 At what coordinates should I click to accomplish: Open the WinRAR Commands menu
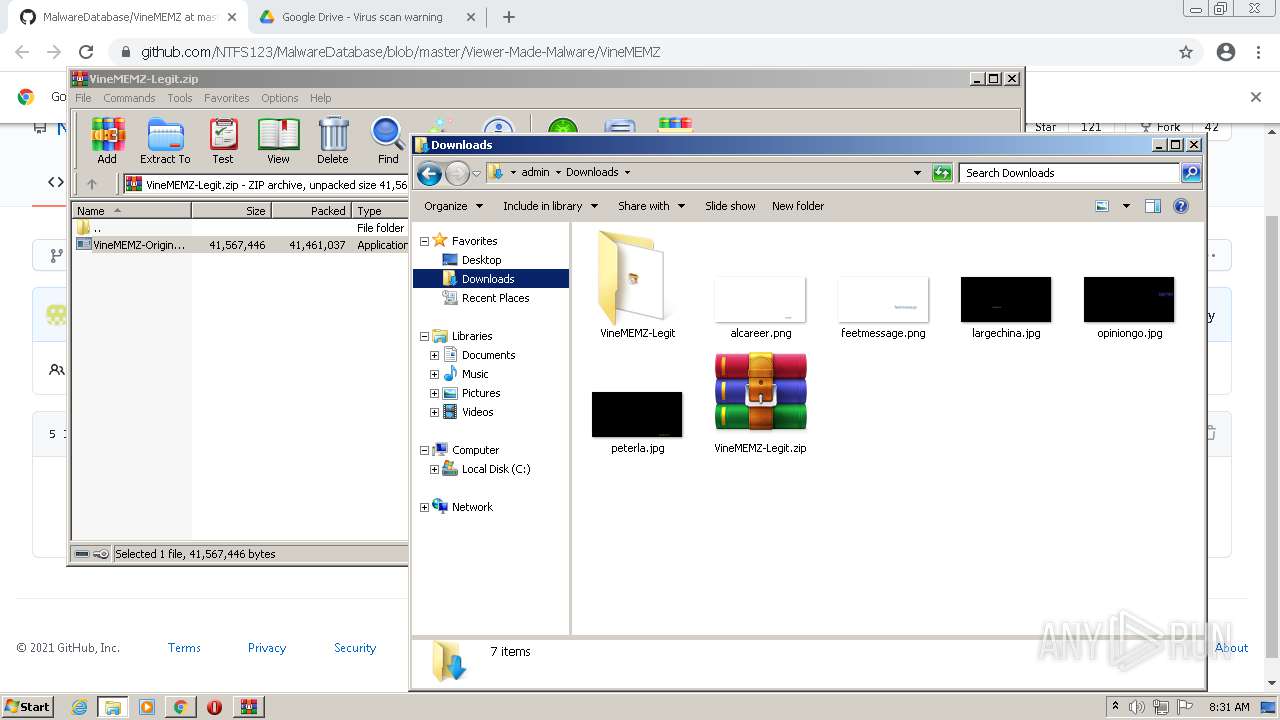(129, 98)
